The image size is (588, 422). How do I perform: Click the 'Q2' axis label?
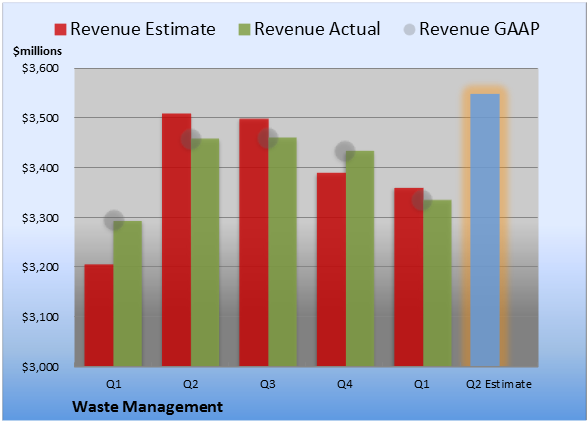[190, 384]
